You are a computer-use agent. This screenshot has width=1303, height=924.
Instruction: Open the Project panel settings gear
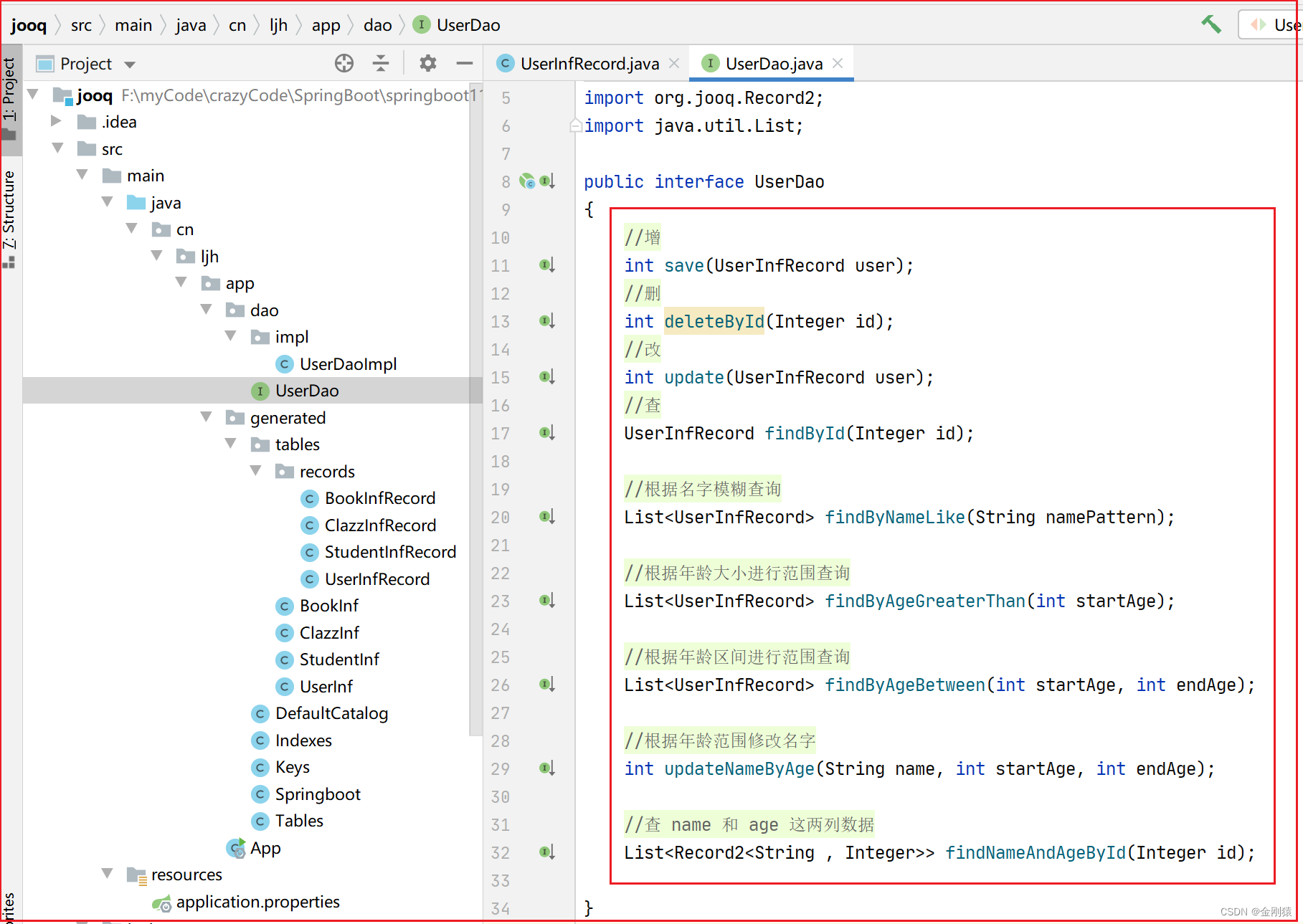tap(428, 64)
